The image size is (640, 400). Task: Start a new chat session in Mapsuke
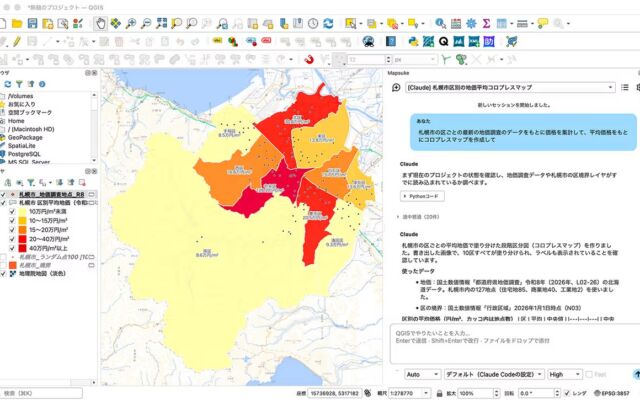click(396, 87)
